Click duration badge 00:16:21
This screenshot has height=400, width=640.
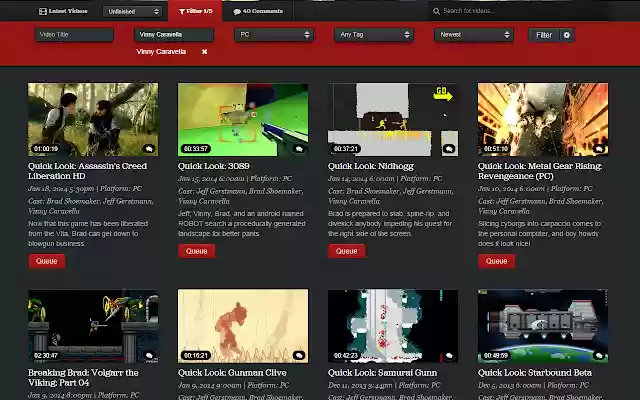pos(196,356)
